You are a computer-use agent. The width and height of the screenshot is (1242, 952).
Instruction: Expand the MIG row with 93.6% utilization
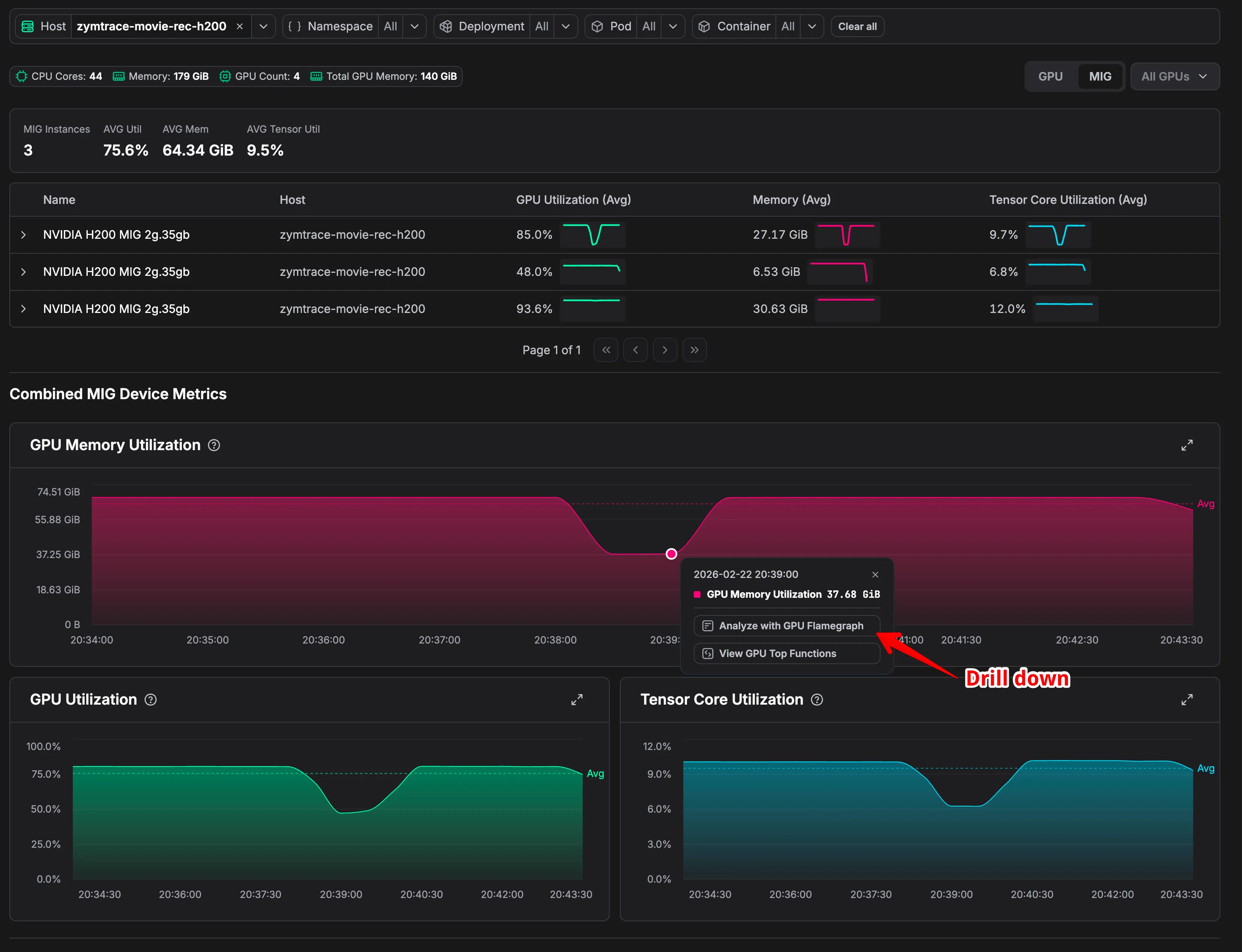click(x=23, y=309)
